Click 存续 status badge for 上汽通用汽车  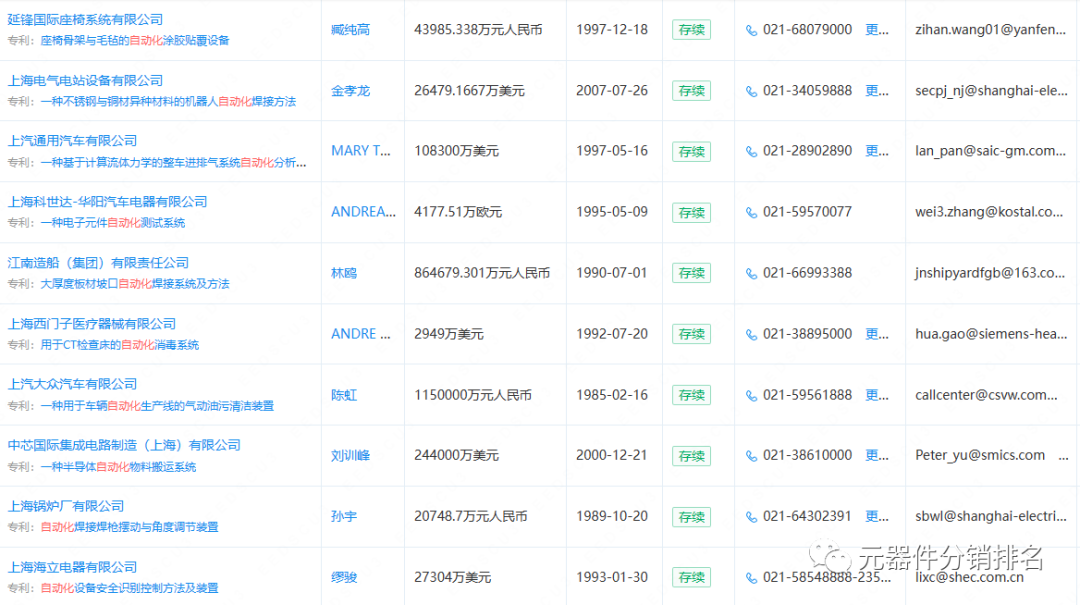click(x=692, y=152)
